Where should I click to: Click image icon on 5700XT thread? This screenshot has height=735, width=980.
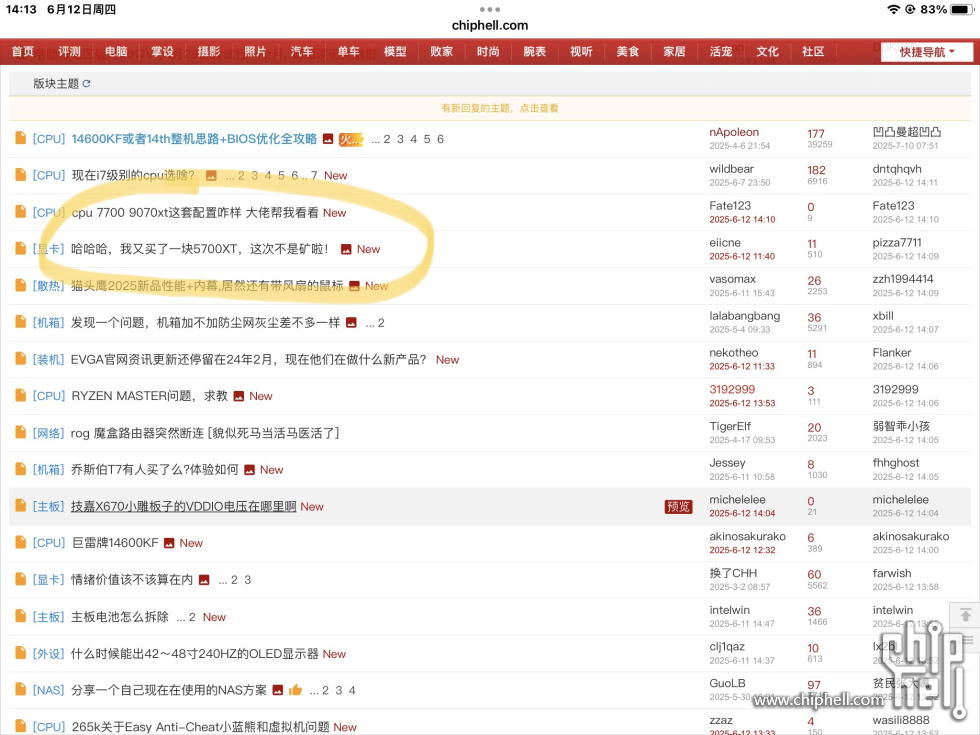pyautogui.click(x=346, y=249)
